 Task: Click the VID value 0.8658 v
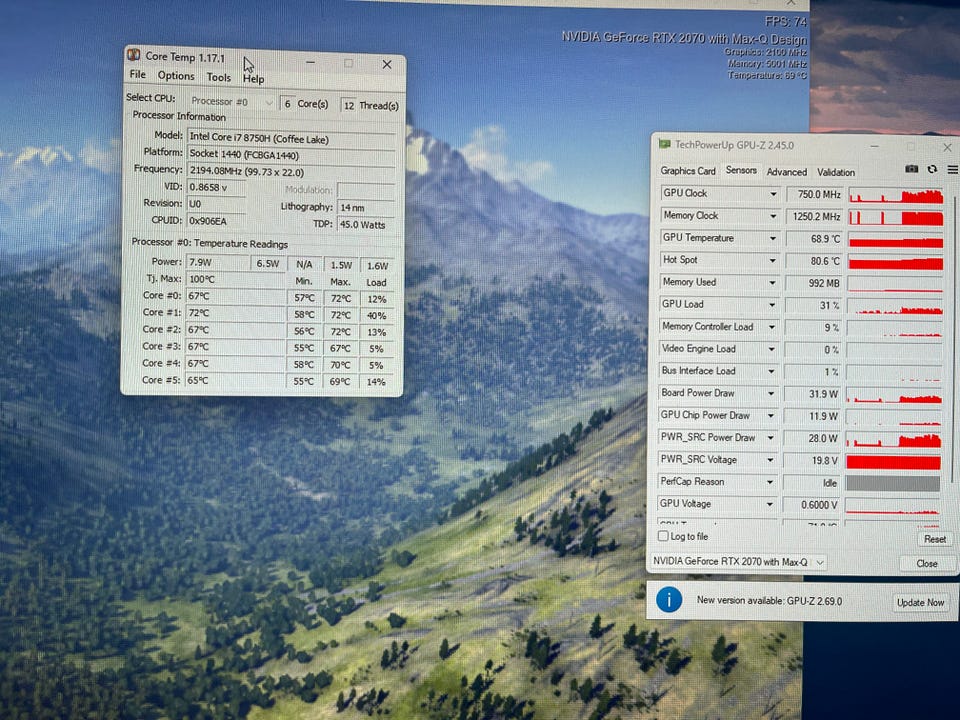click(216, 187)
